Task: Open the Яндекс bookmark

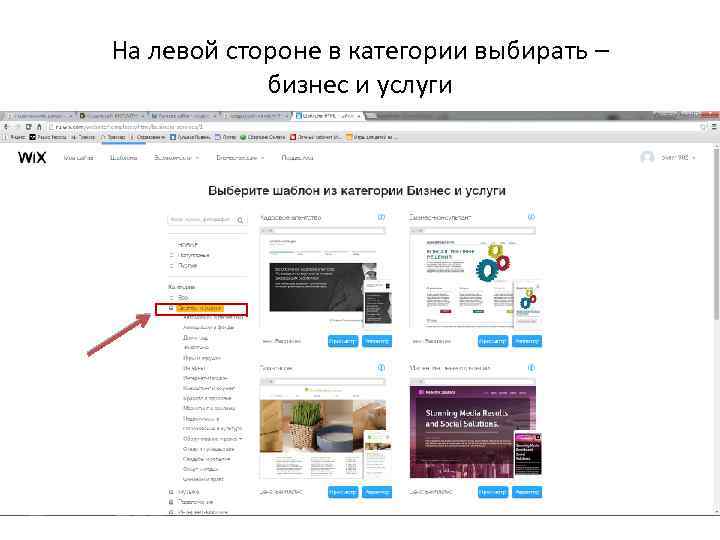Action: (x=14, y=137)
